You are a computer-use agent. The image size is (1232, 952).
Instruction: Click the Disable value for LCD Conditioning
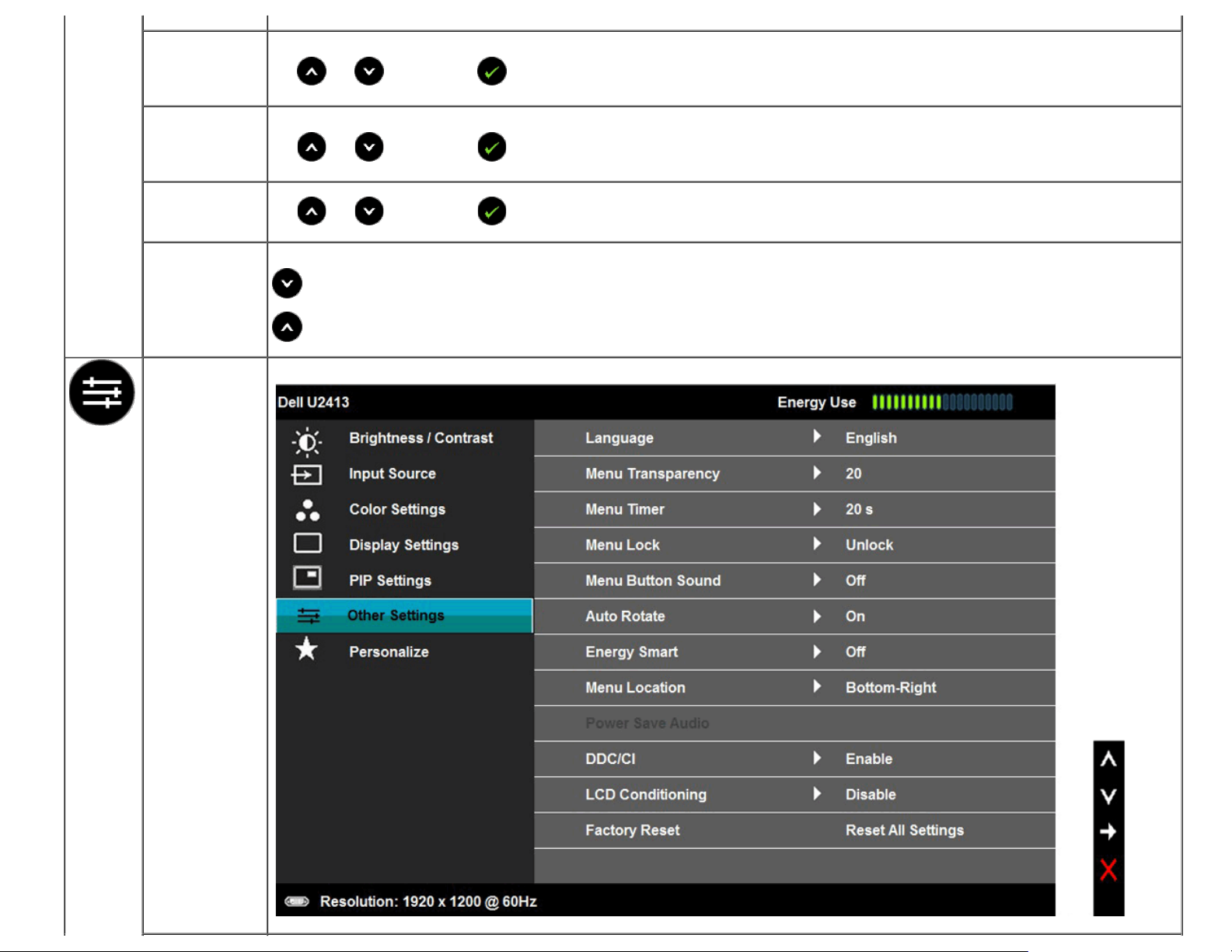click(871, 794)
